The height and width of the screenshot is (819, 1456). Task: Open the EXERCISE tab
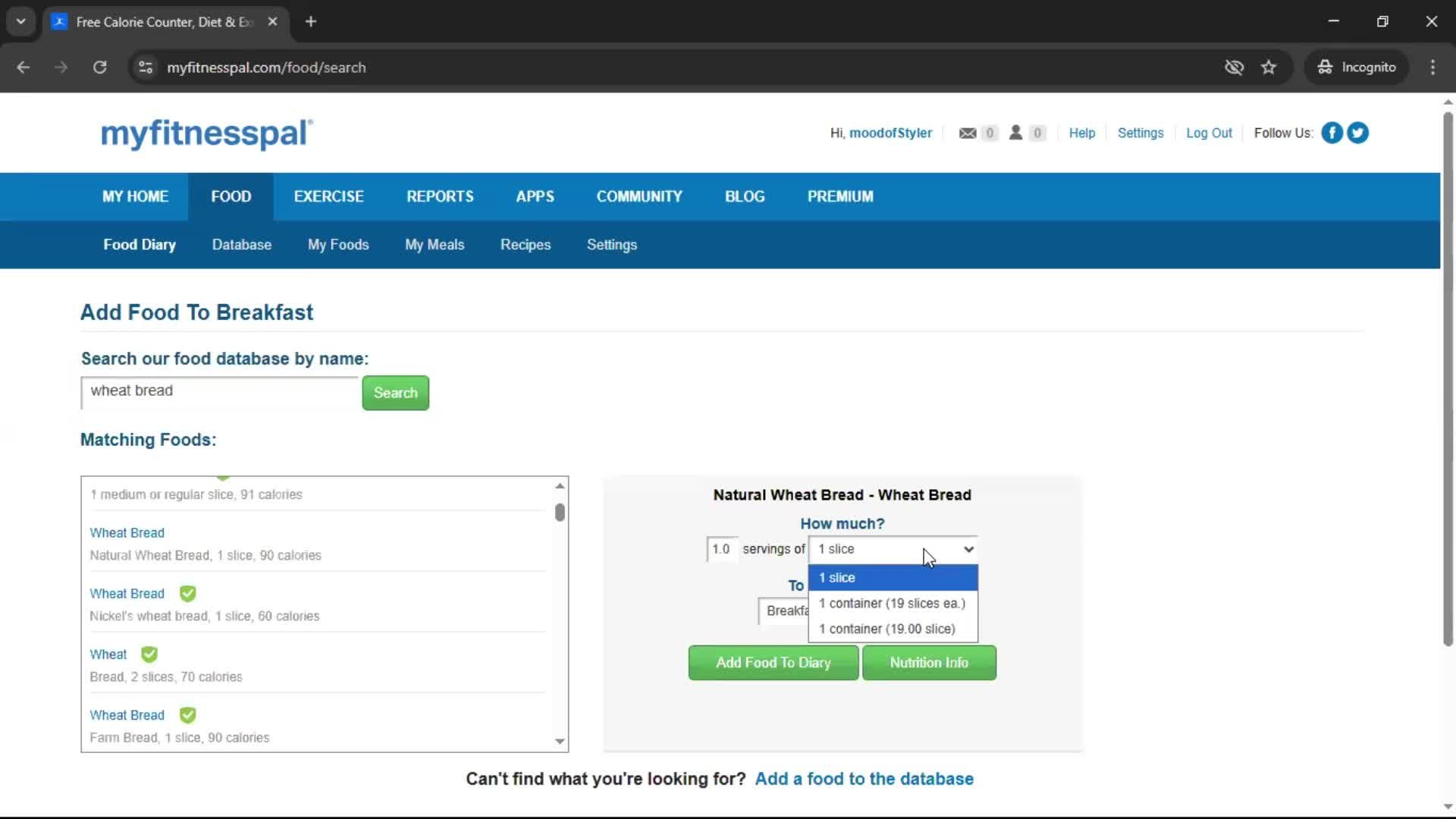tap(328, 196)
